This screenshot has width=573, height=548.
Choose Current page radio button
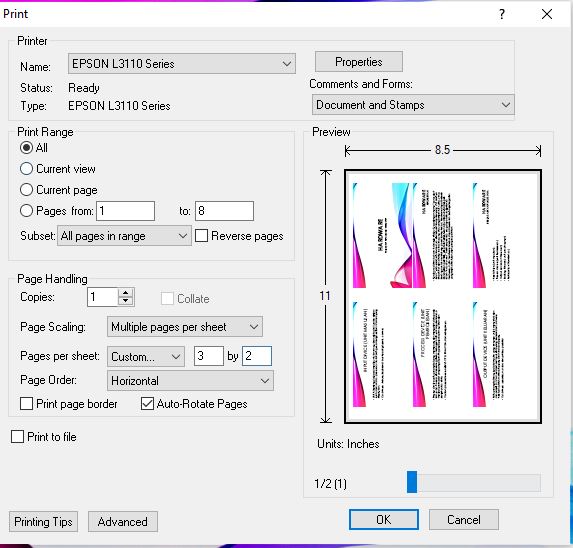coord(26,190)
